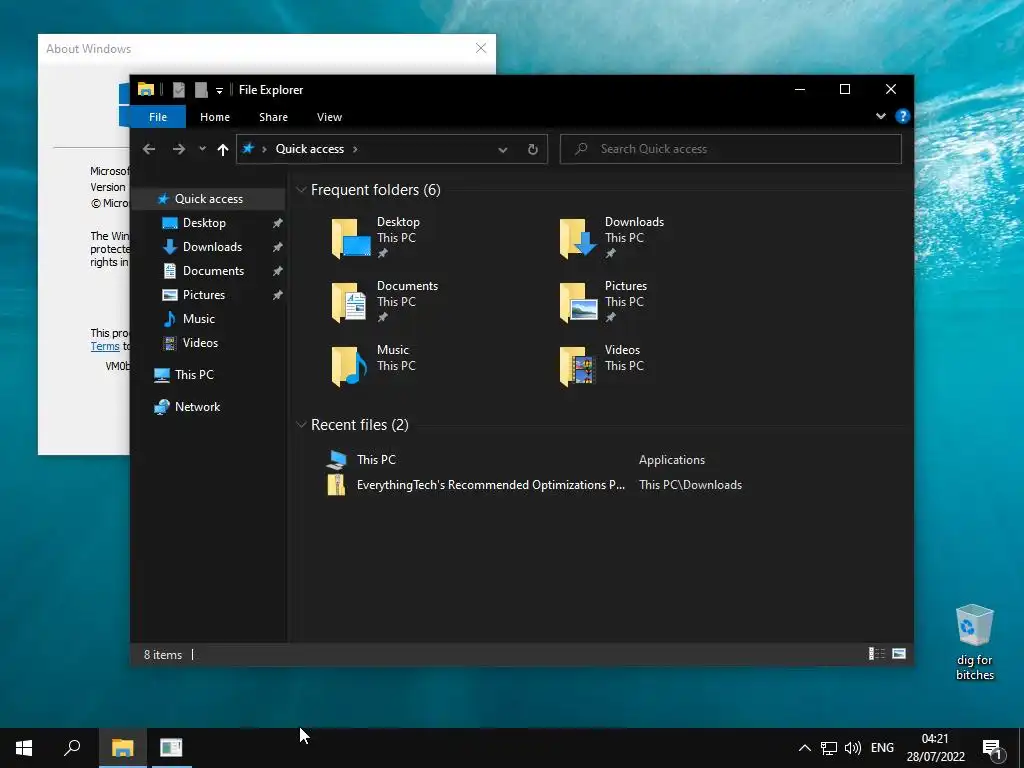Click the ENG language indicator
1024x768 pixels.
pyautogui.click(x=882, y=748)
